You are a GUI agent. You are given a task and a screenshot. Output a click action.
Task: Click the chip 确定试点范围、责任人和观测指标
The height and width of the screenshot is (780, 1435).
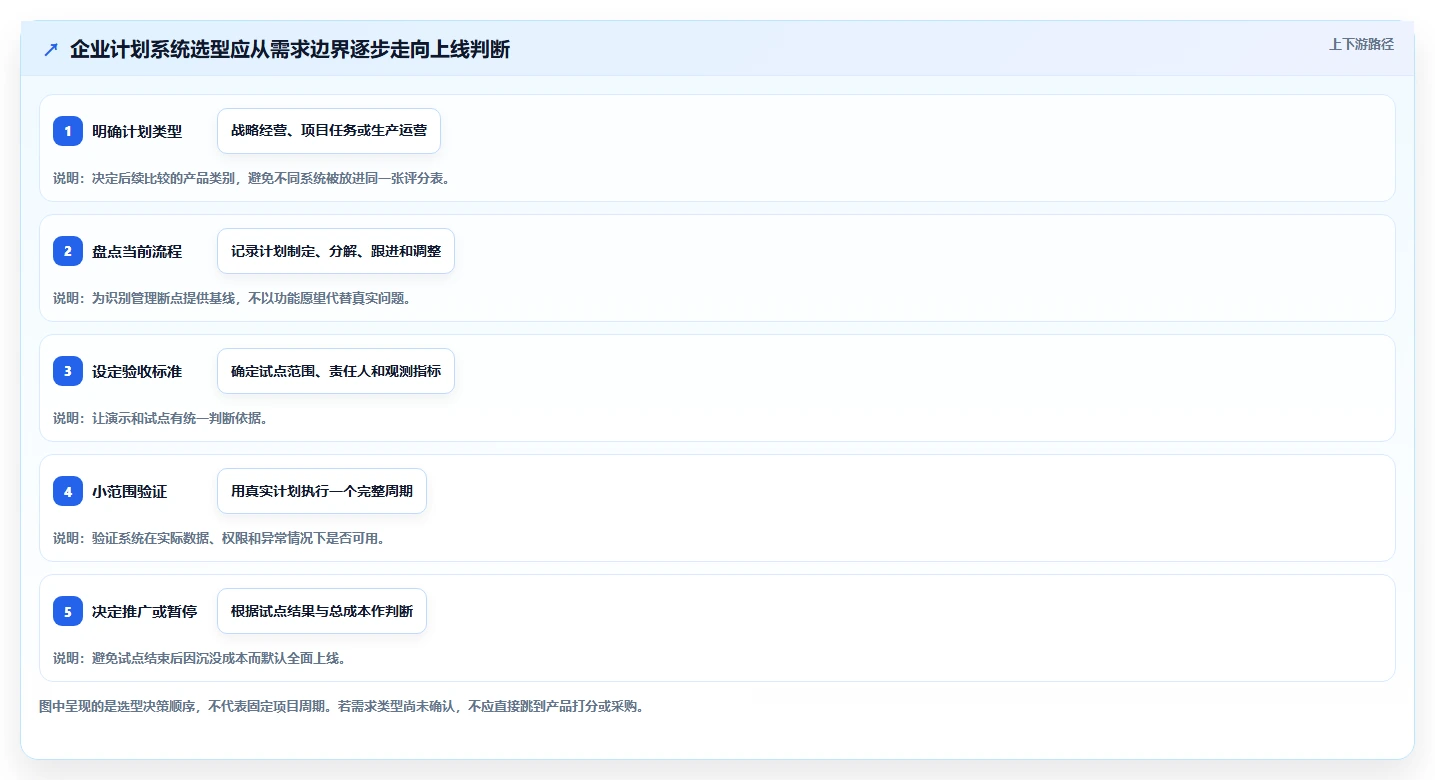coord(336,371)
